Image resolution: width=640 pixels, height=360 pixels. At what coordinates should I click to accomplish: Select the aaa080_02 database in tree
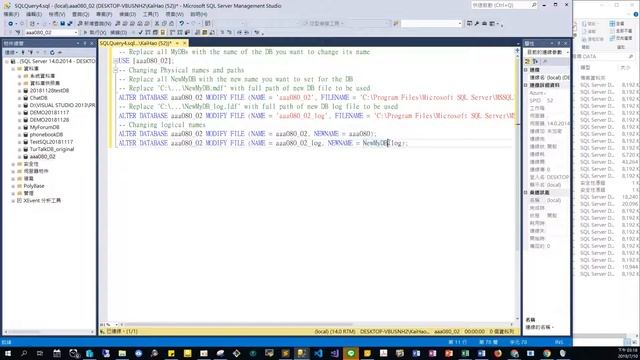click(42, 157)
